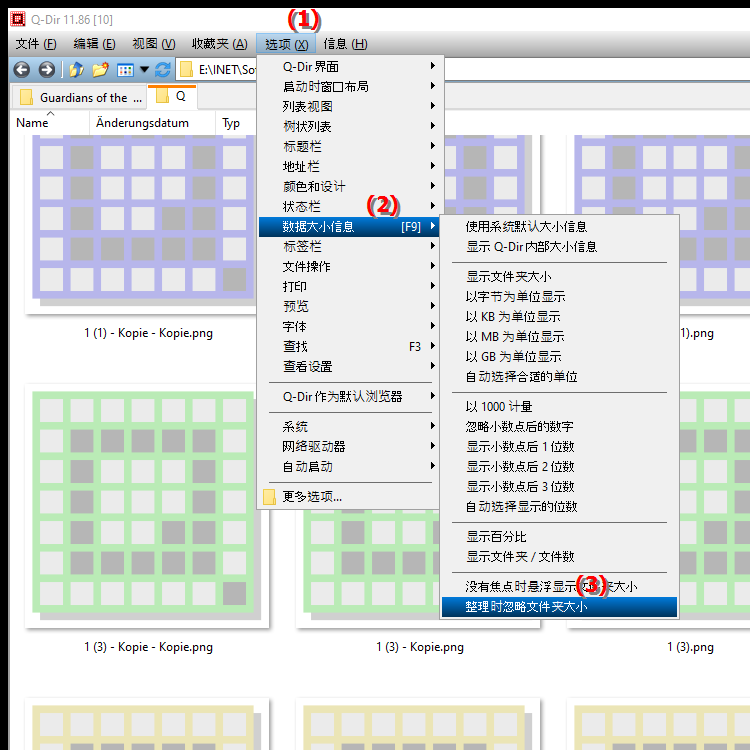Choose 忽略小数点后的数字
The image size is (750, 750).
point(559,426)
